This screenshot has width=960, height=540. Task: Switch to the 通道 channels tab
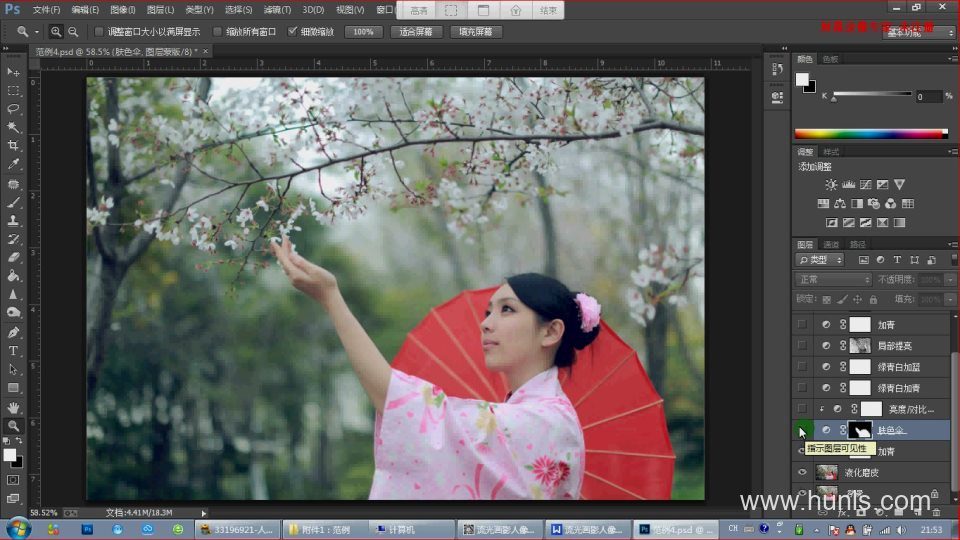[831, 244]
